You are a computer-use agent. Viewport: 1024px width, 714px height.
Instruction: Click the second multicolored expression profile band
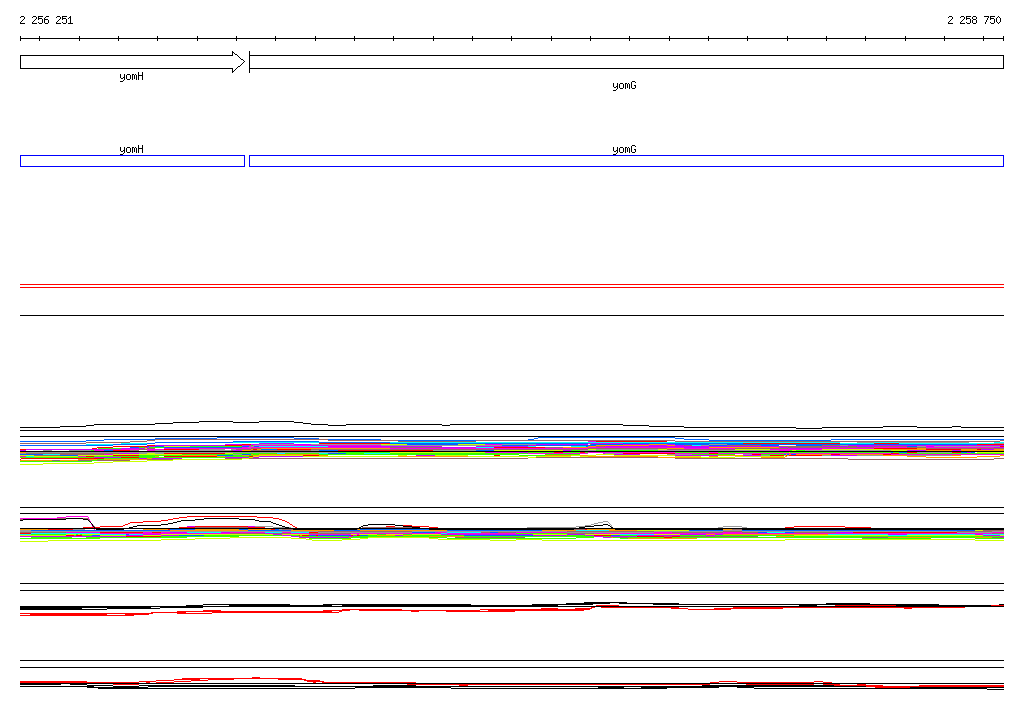511,533
